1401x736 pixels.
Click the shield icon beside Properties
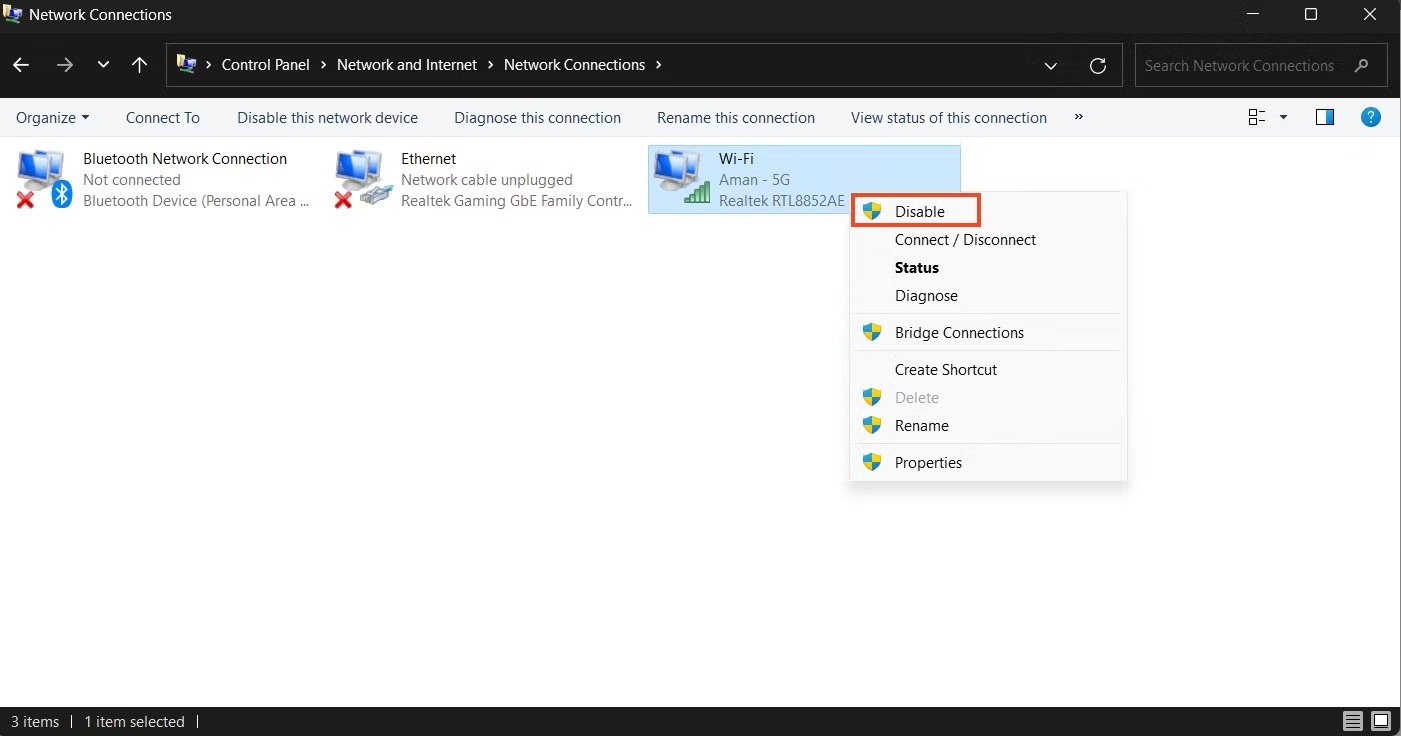point(872,462)
